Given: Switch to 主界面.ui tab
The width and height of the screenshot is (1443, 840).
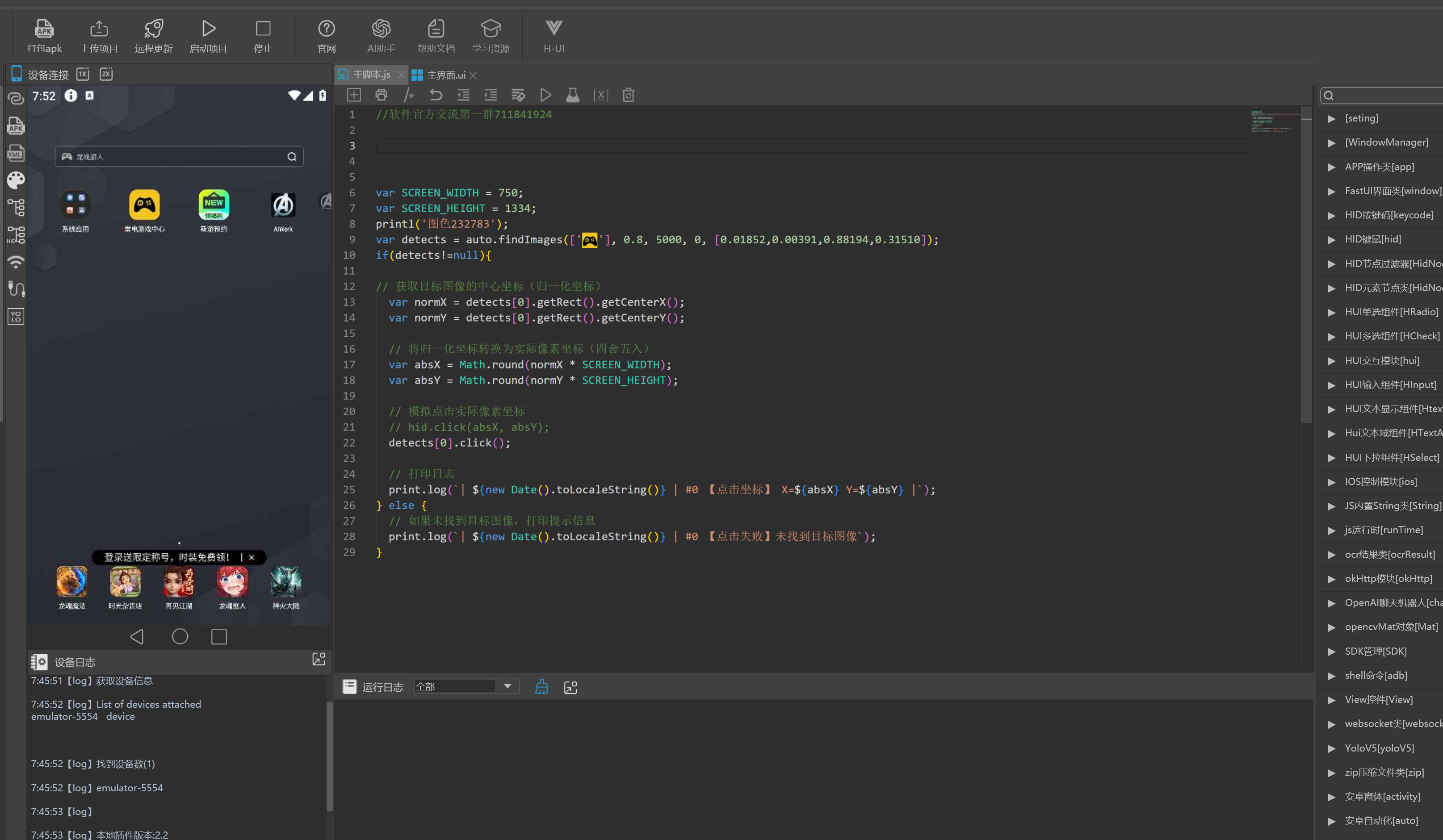Looking at the screenshot, I should tap(445, 75).
